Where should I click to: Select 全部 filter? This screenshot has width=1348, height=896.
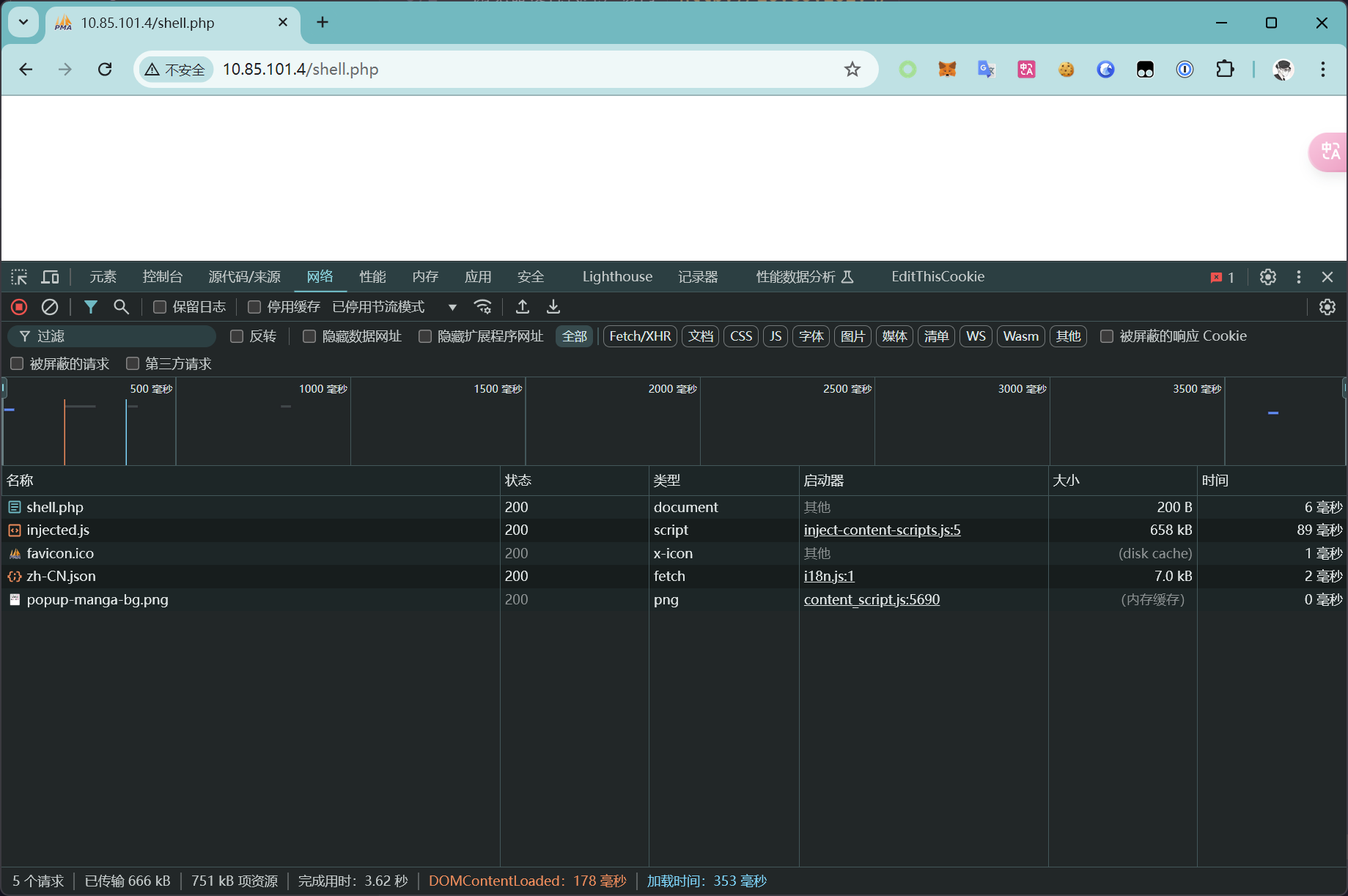[575, 336]
